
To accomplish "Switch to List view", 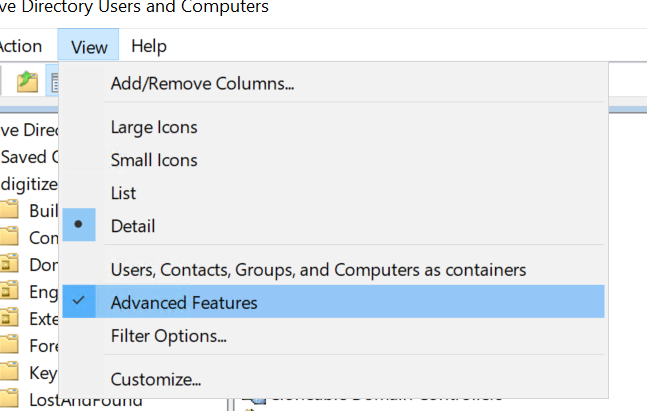I will 123,193.
